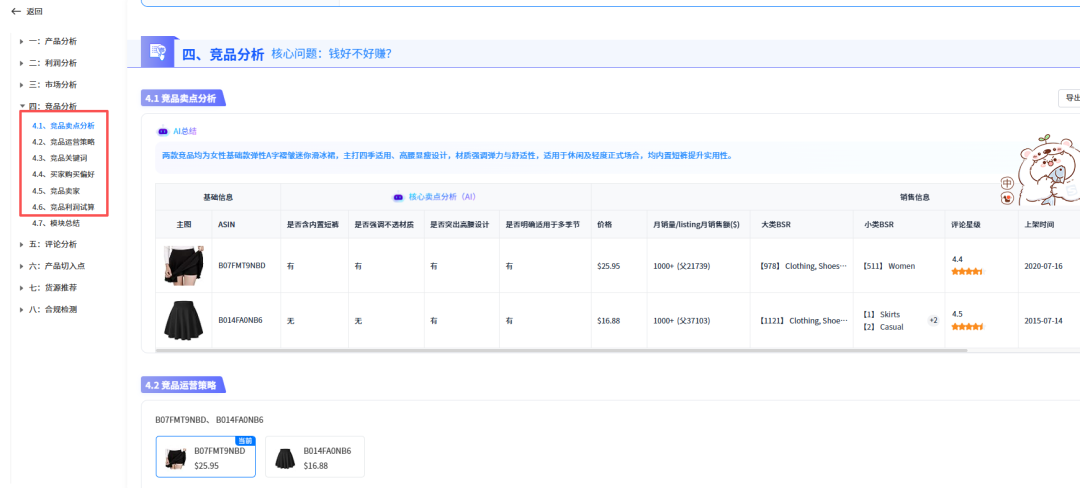Screen dimensions: 1080x488
Task: Click the 【2】 Casual sub-category entry
Action: pyautogui.click(x=882, y=327)
